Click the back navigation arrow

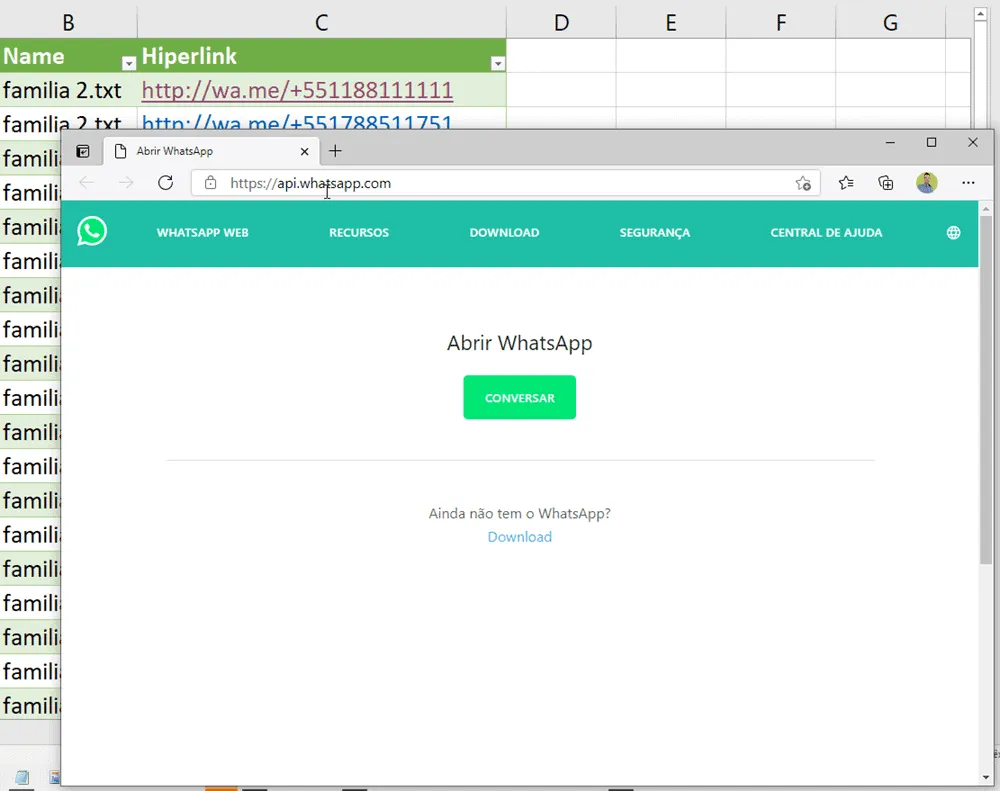(86, 183)
